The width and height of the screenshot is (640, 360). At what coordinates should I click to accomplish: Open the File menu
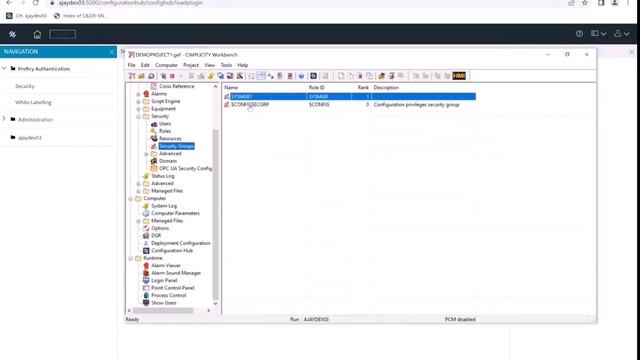coord(131,65)
